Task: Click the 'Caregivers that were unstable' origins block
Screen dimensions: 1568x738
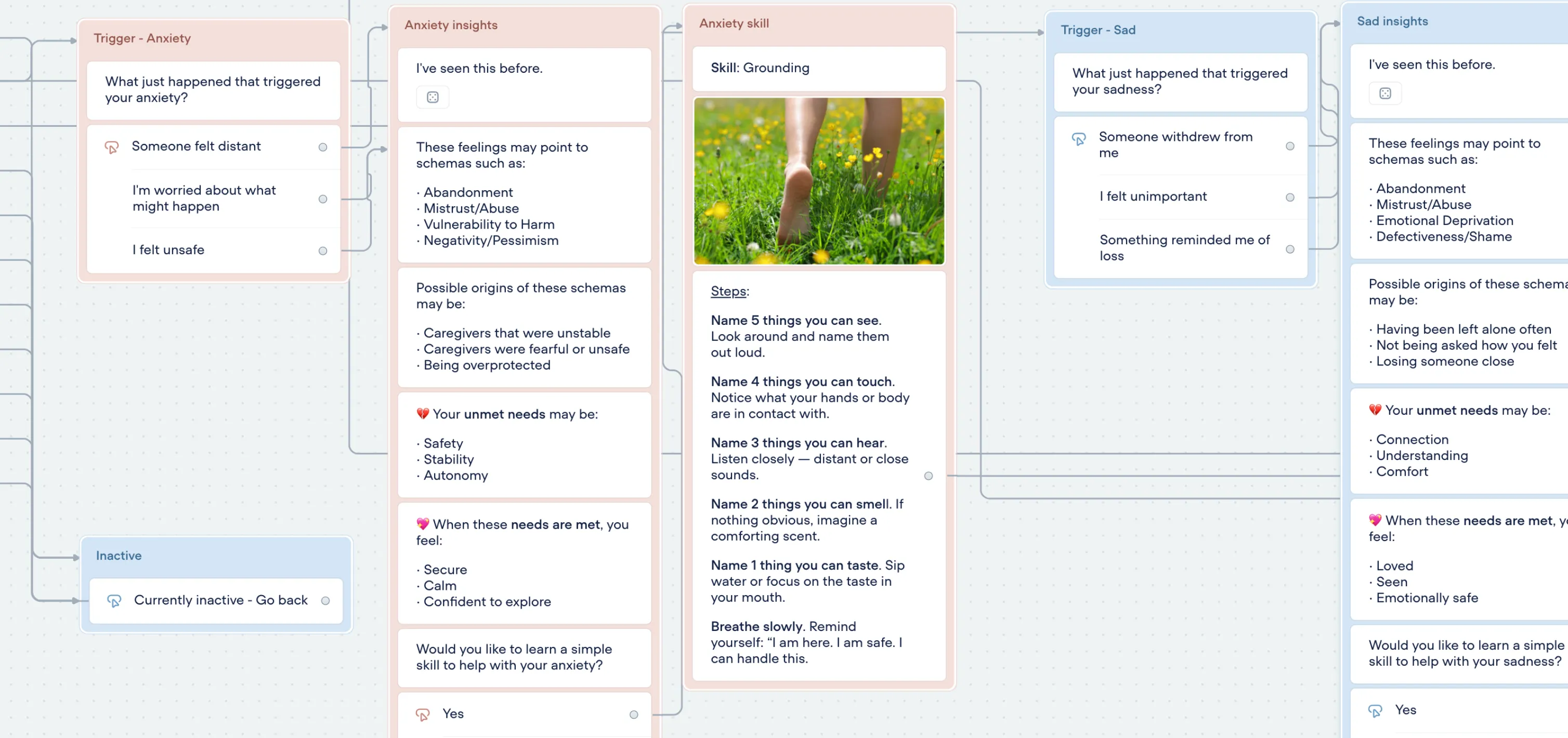Action: point(524,327)
